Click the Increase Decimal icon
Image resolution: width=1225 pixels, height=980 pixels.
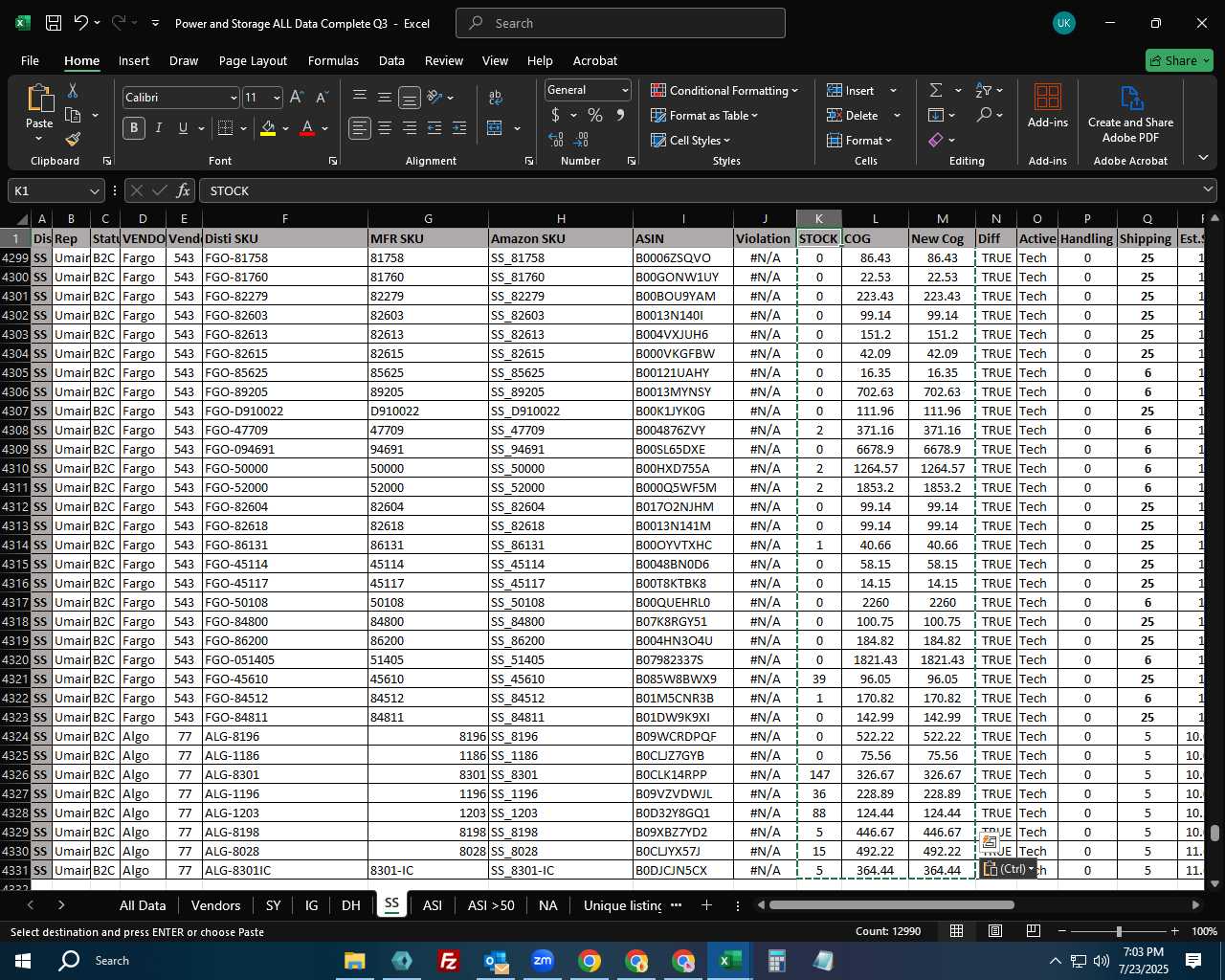point(556,140)
